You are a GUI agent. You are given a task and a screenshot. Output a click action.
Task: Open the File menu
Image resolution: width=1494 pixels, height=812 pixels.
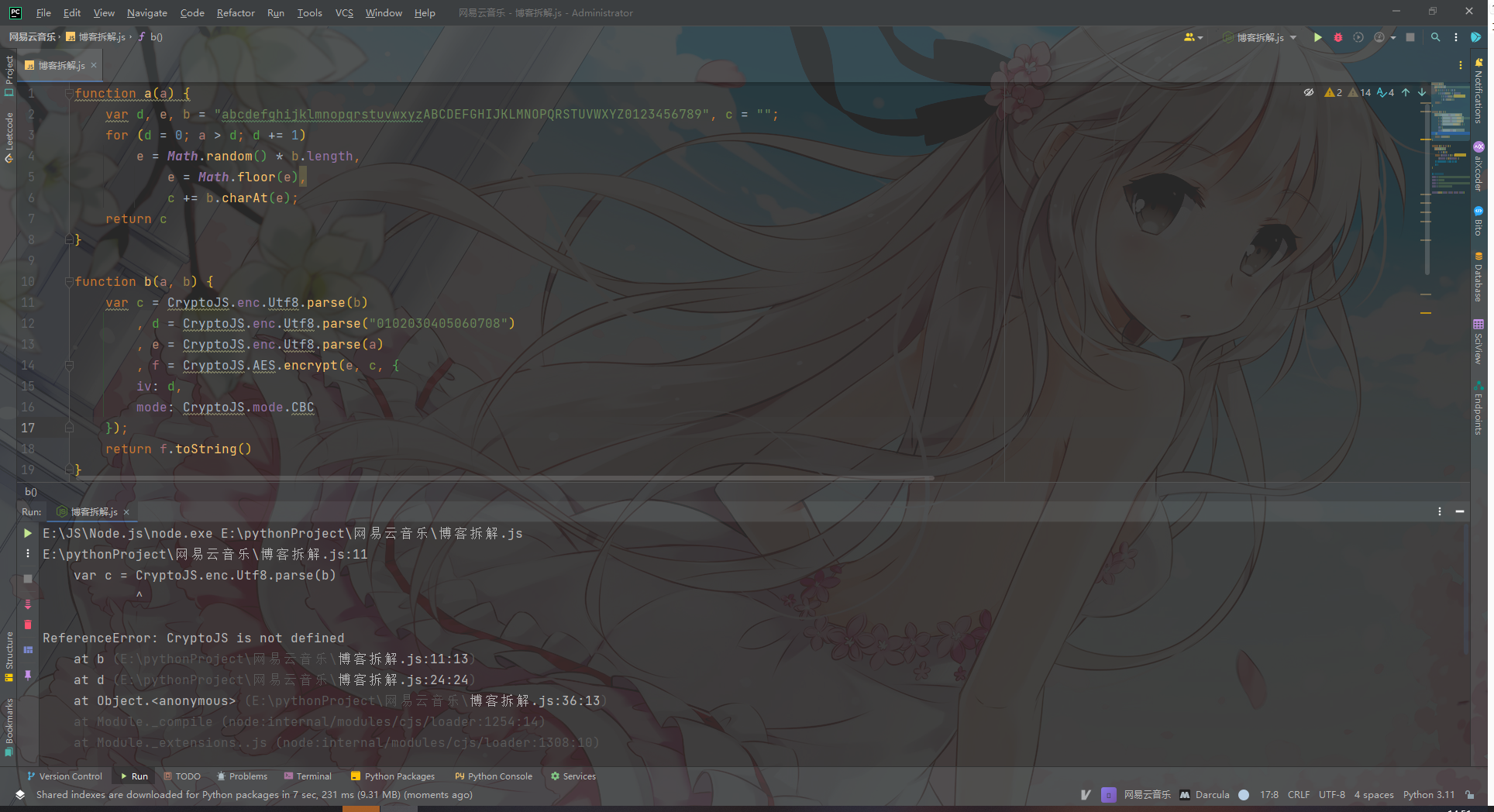[43, 12]
